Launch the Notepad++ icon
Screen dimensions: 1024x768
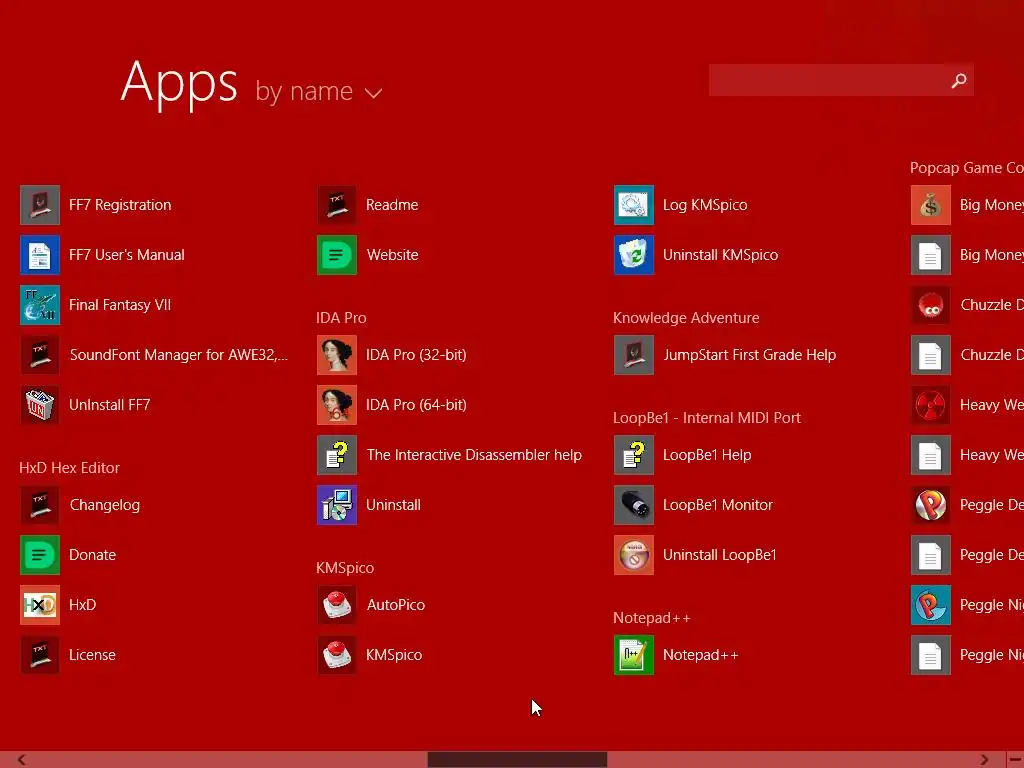pyautogui.click(x=633, y=655)
